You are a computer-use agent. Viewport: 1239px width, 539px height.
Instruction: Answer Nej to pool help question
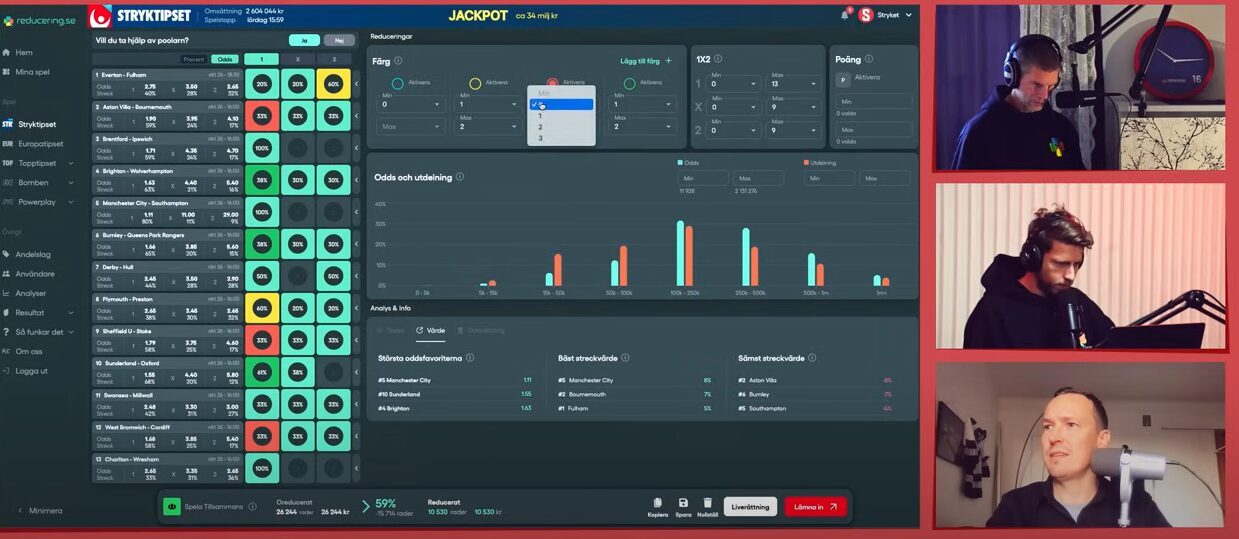coord(339,41)
